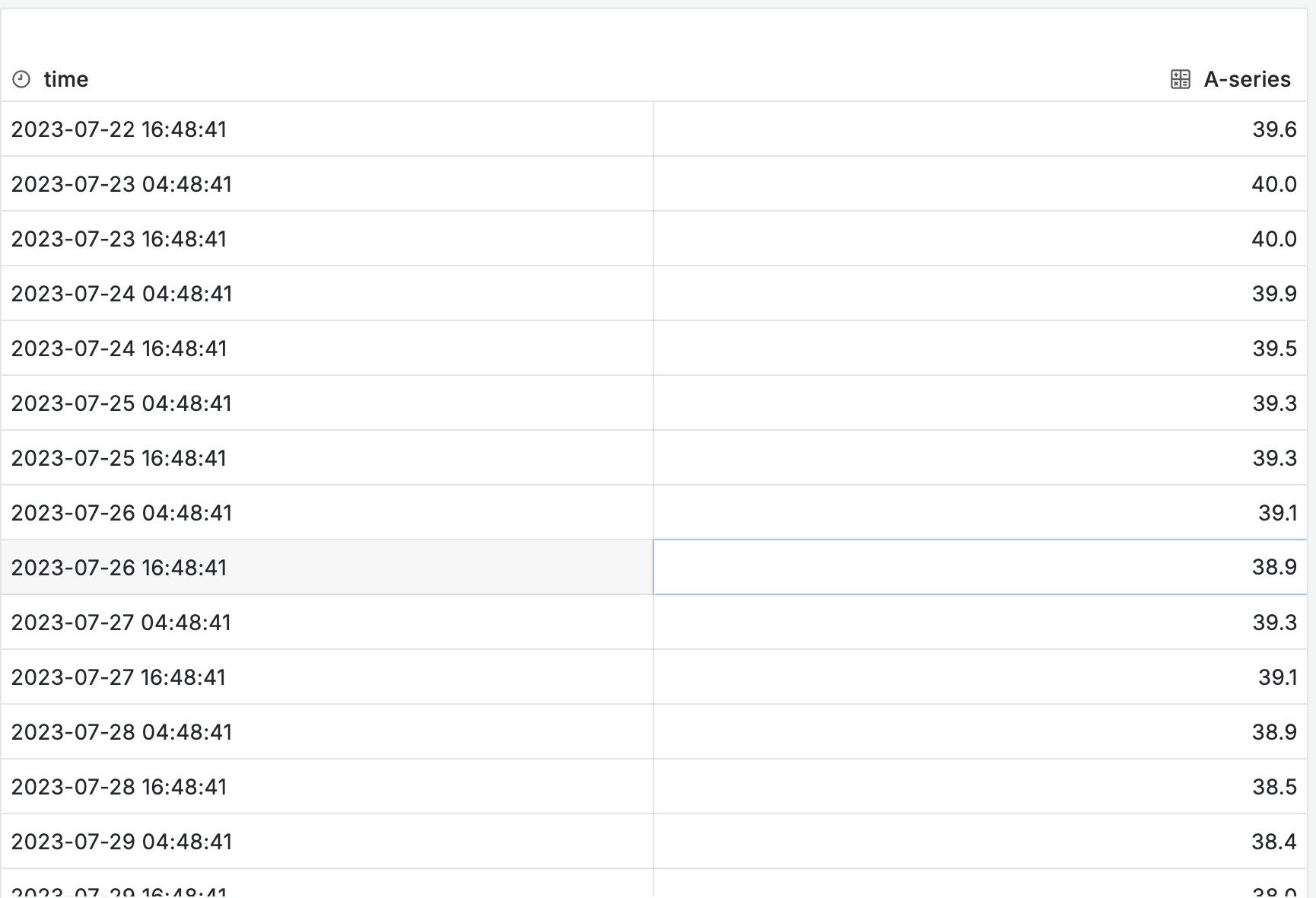Viewport: 1316px width, 898px height.
Task: Select the 2023-07-29 04:48:41 time cell
Action: click(122, 842)
